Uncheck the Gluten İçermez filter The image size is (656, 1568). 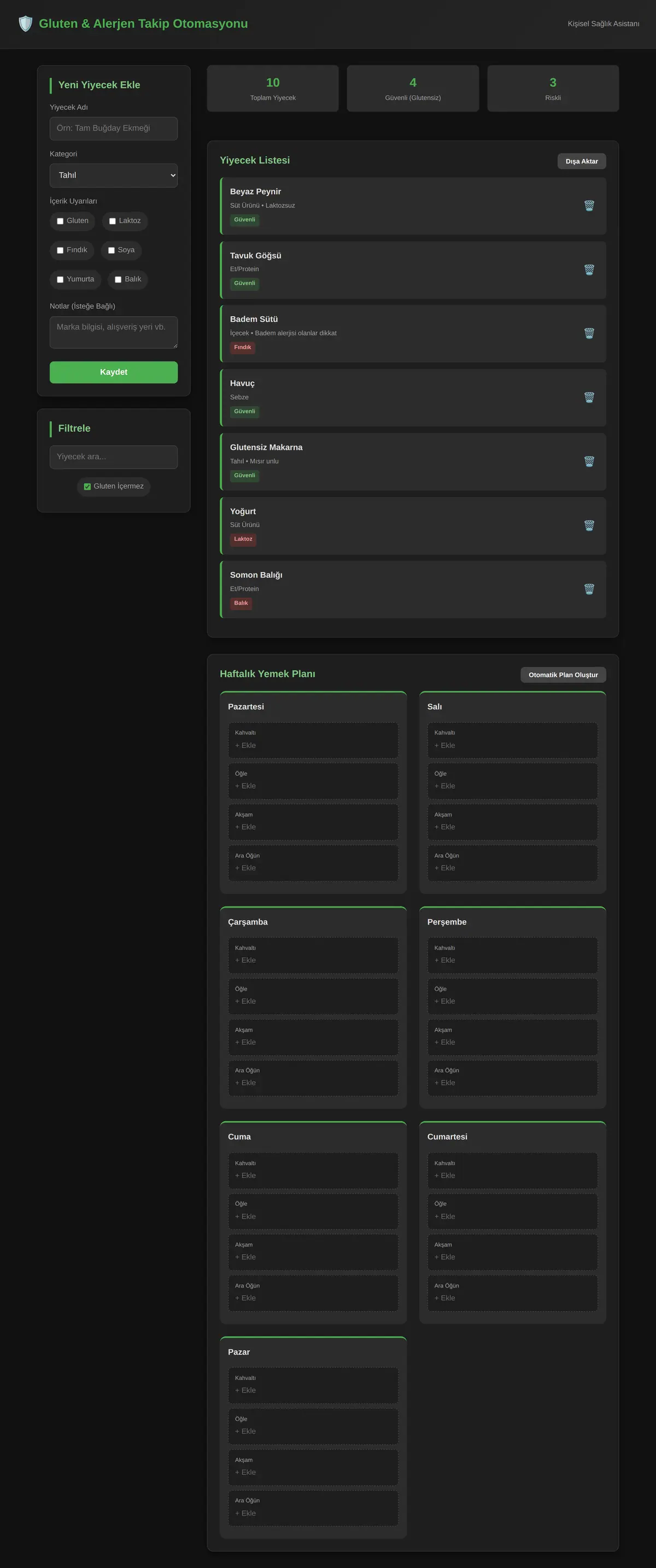point(87,487)
